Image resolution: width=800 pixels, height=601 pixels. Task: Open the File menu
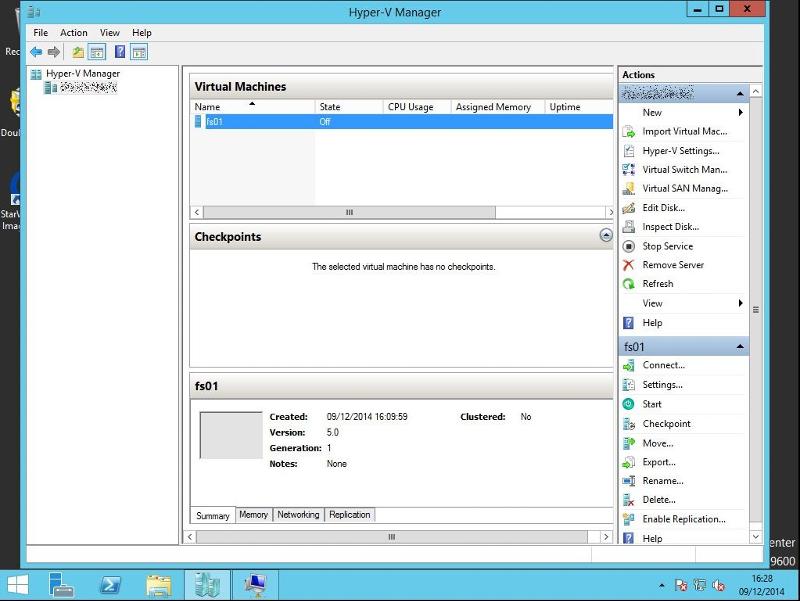coord(40,33)
